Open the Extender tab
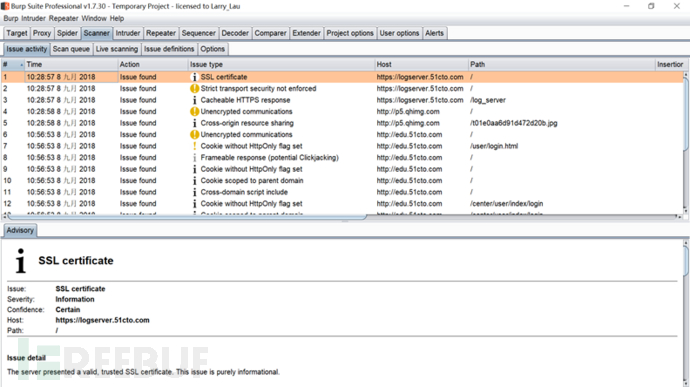Viewport: 690px width, 387px height. tap(306, 33)
